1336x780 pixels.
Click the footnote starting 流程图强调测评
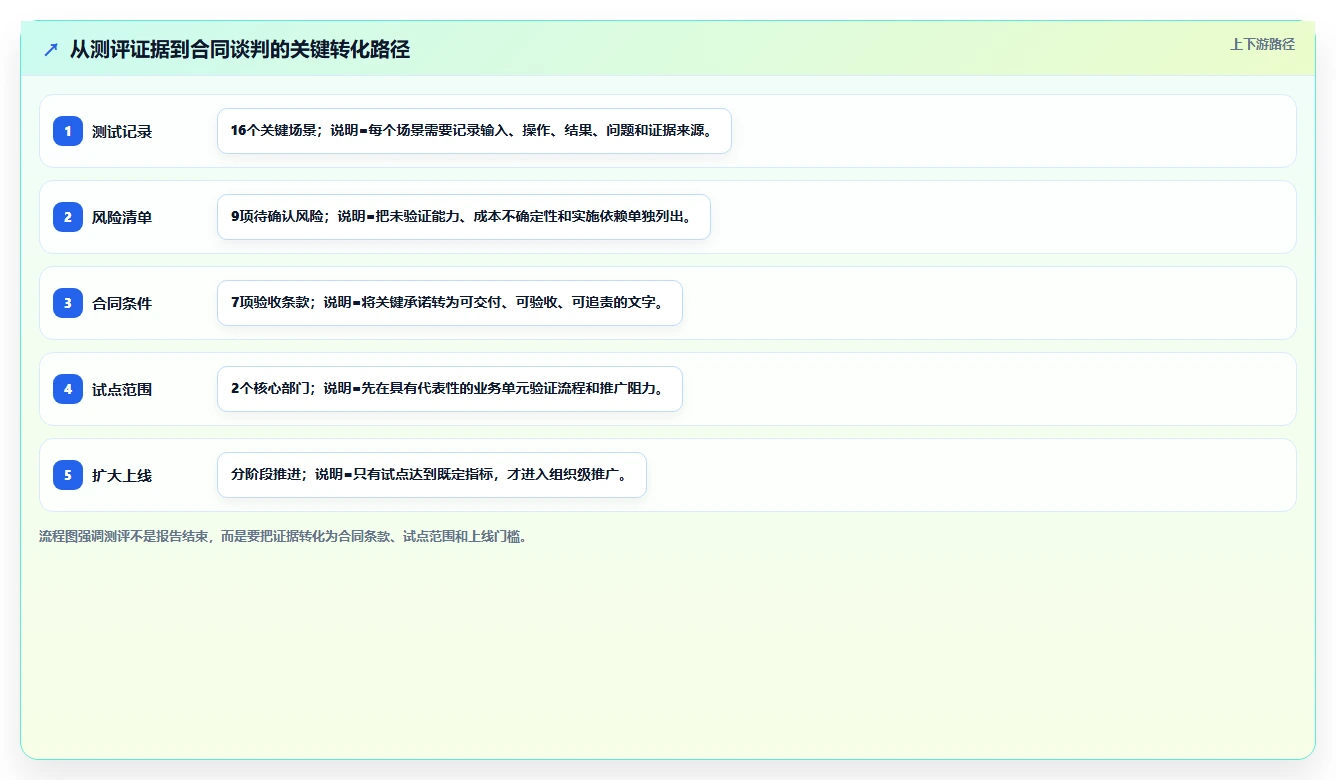click(283, 536)
